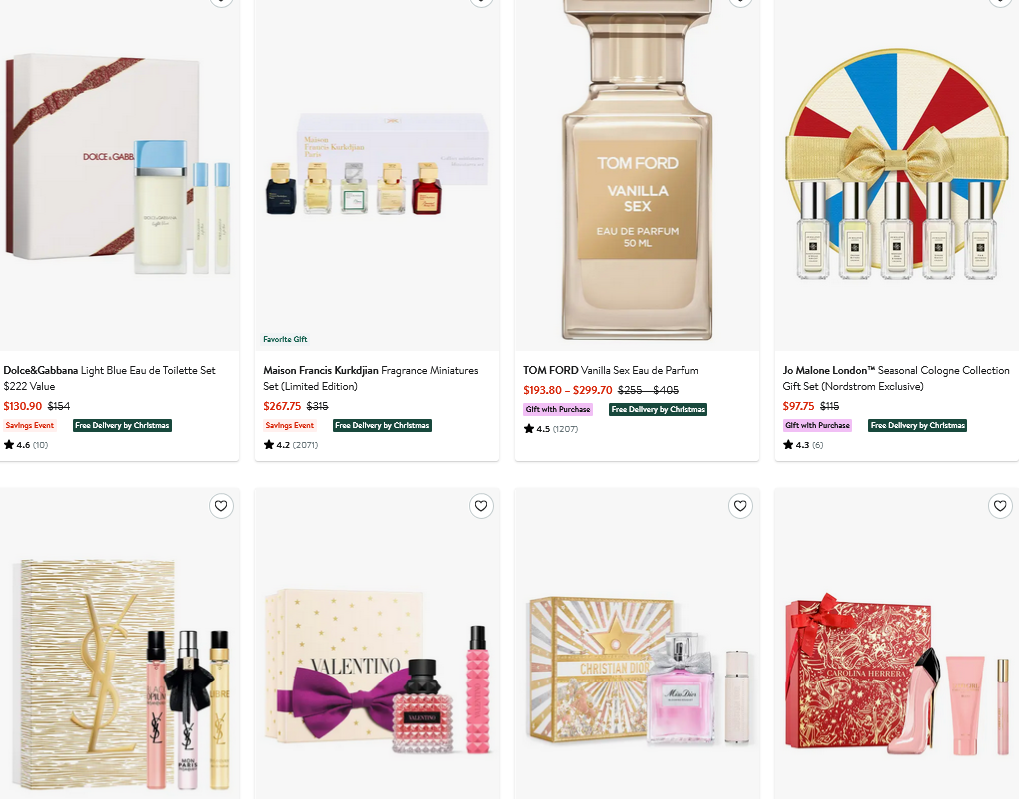Viewport: 1020px width, 800px height.
Task: Click the Valentino gift box product image
Action: [x=377, y=673]
